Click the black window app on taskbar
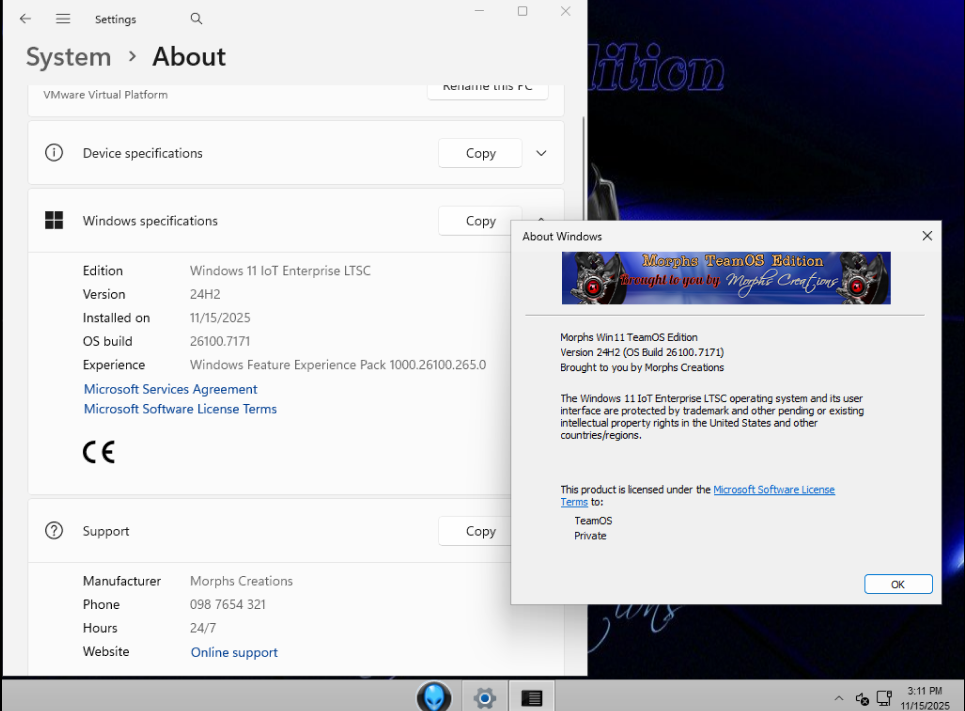 (532, 698)
